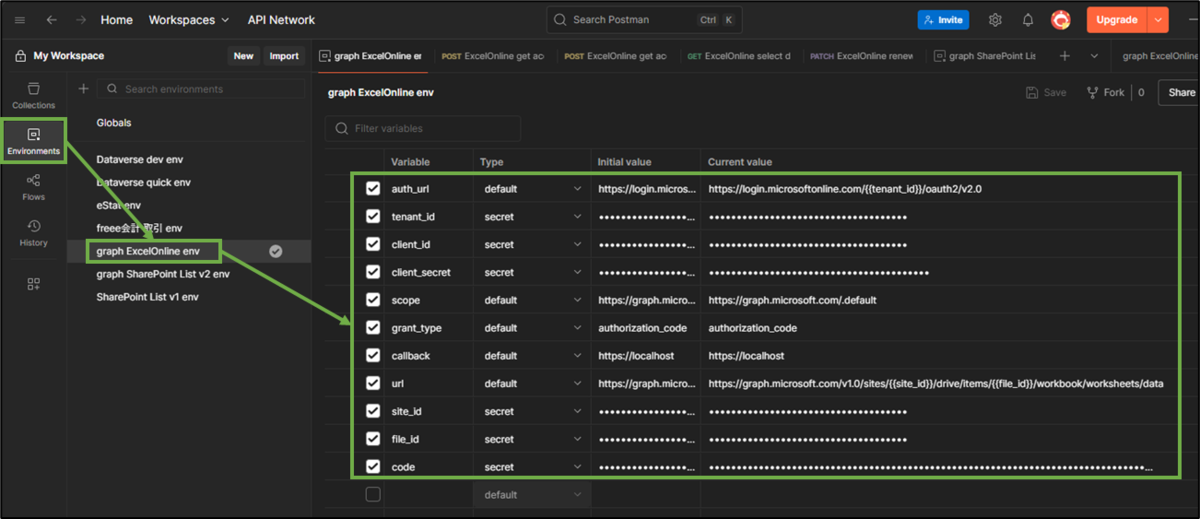Create new environment with plus icon
Screen dimensions: 1200x519
pos(83,89)
